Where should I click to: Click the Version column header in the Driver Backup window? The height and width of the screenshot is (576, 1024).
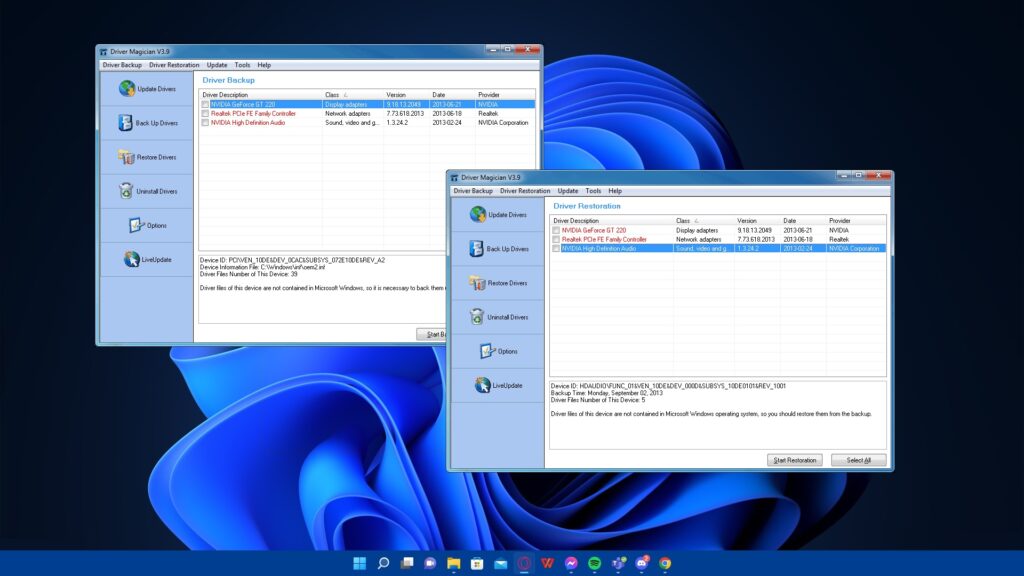point(406,95)
